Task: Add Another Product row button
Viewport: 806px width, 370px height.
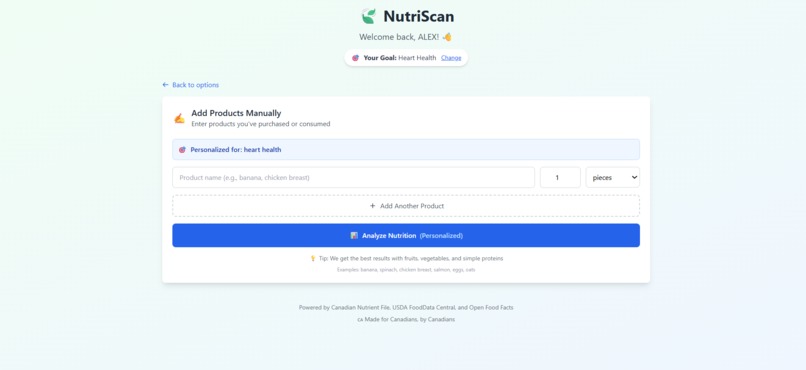Action: (406, 206)
